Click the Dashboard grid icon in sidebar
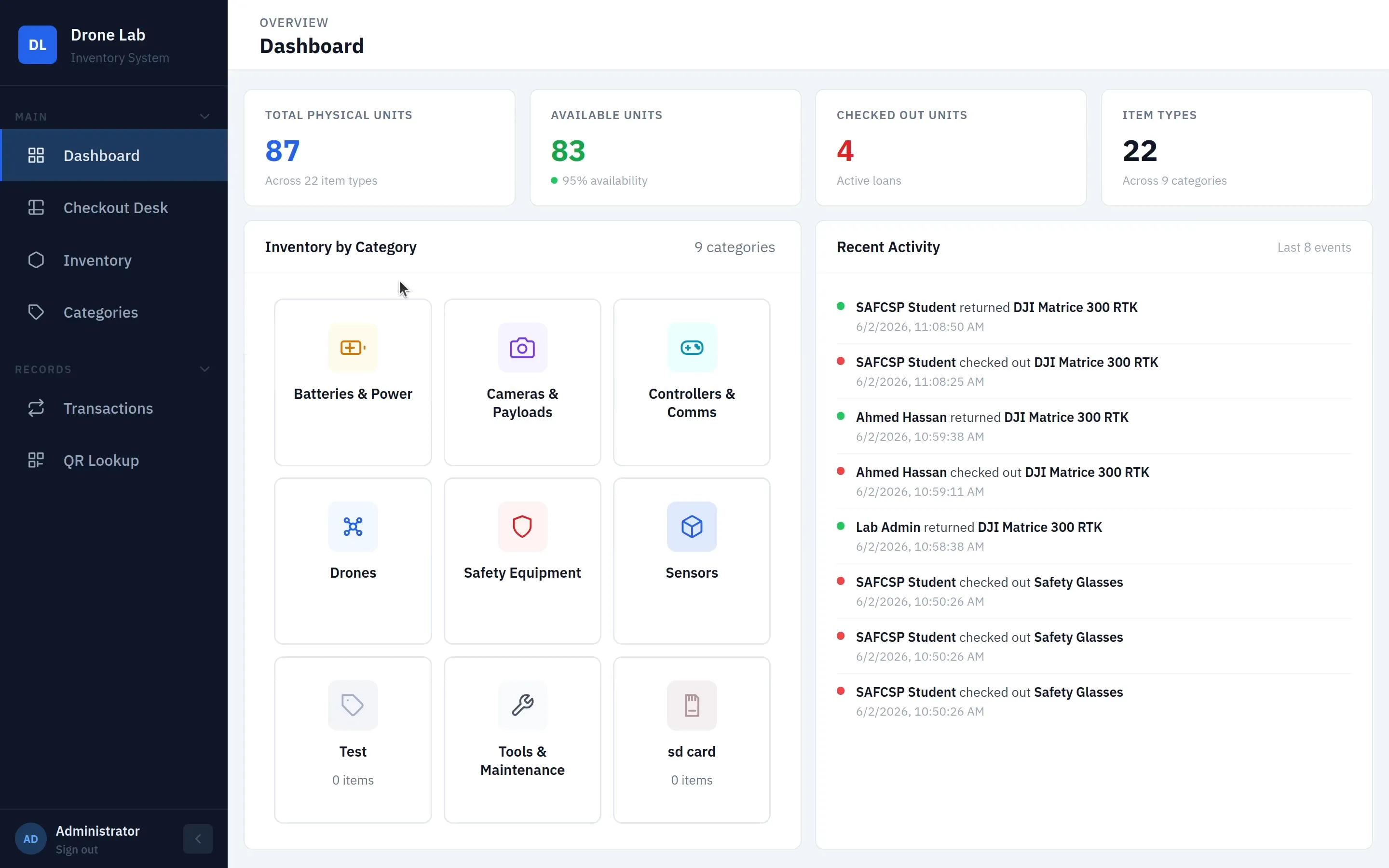Image resolution: width=1389 pixels, height=868 pixels. pos(36,156)
